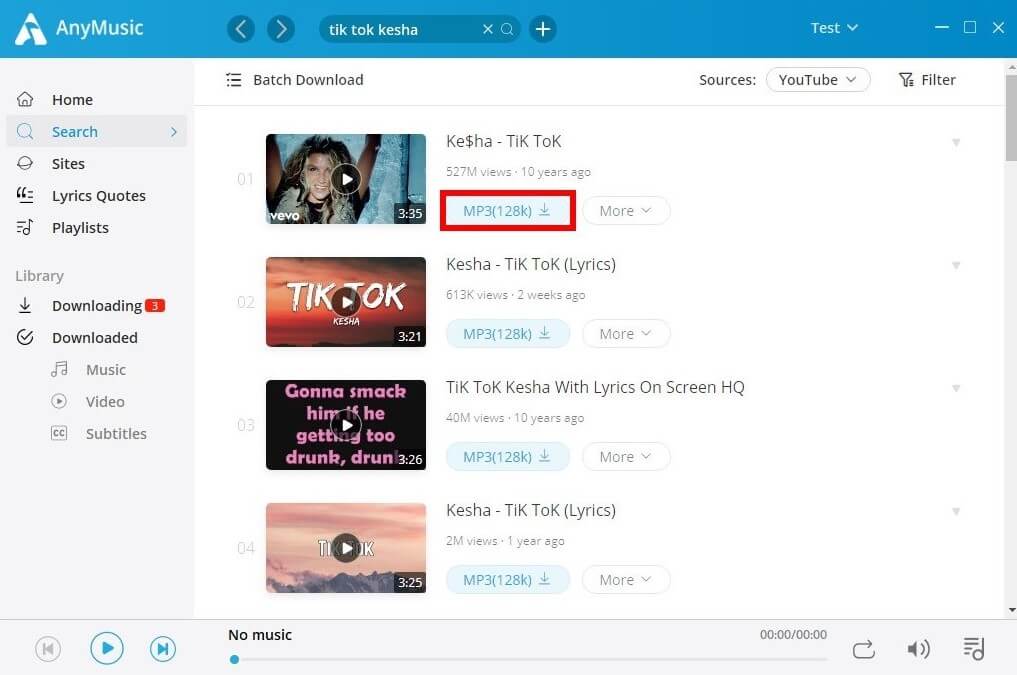
Task: Click the Filter funnel icon
Action: click(x=906, y=80)
